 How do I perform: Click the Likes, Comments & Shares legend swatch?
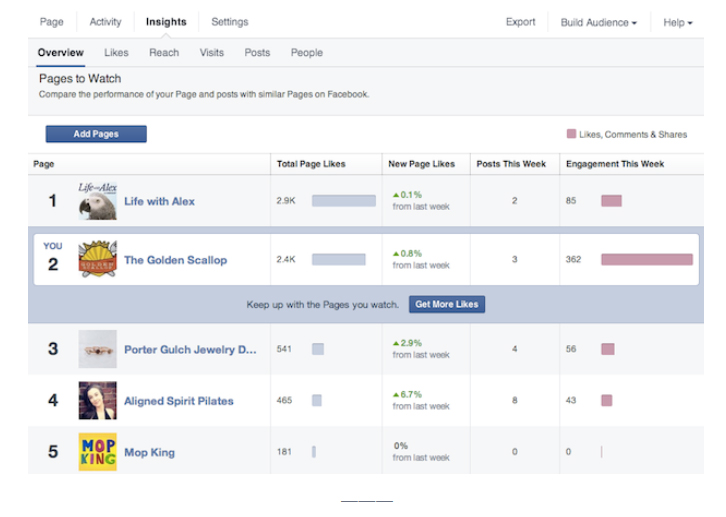[x=571, y=134]
